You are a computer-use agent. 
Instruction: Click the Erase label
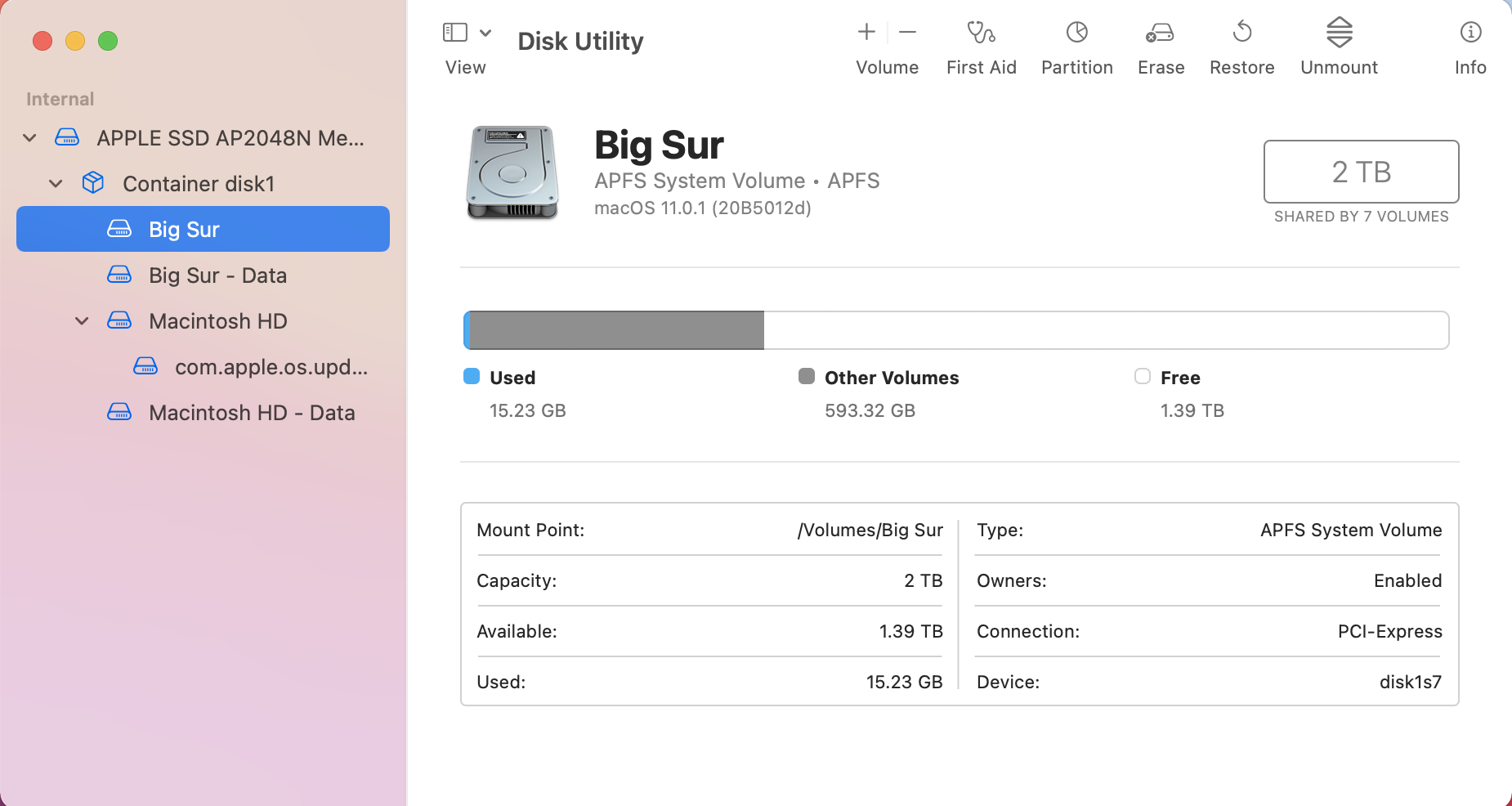(x=1161, y=68)
